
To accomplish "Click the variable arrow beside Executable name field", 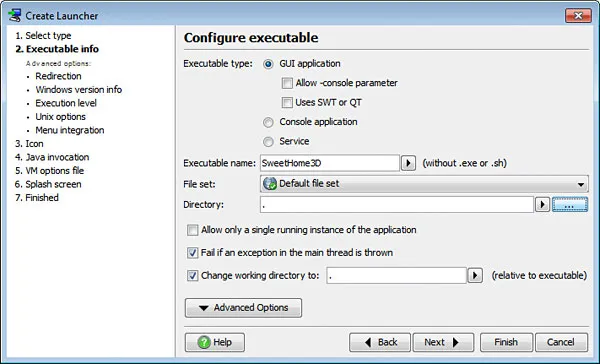I will [x=408, y=163].
